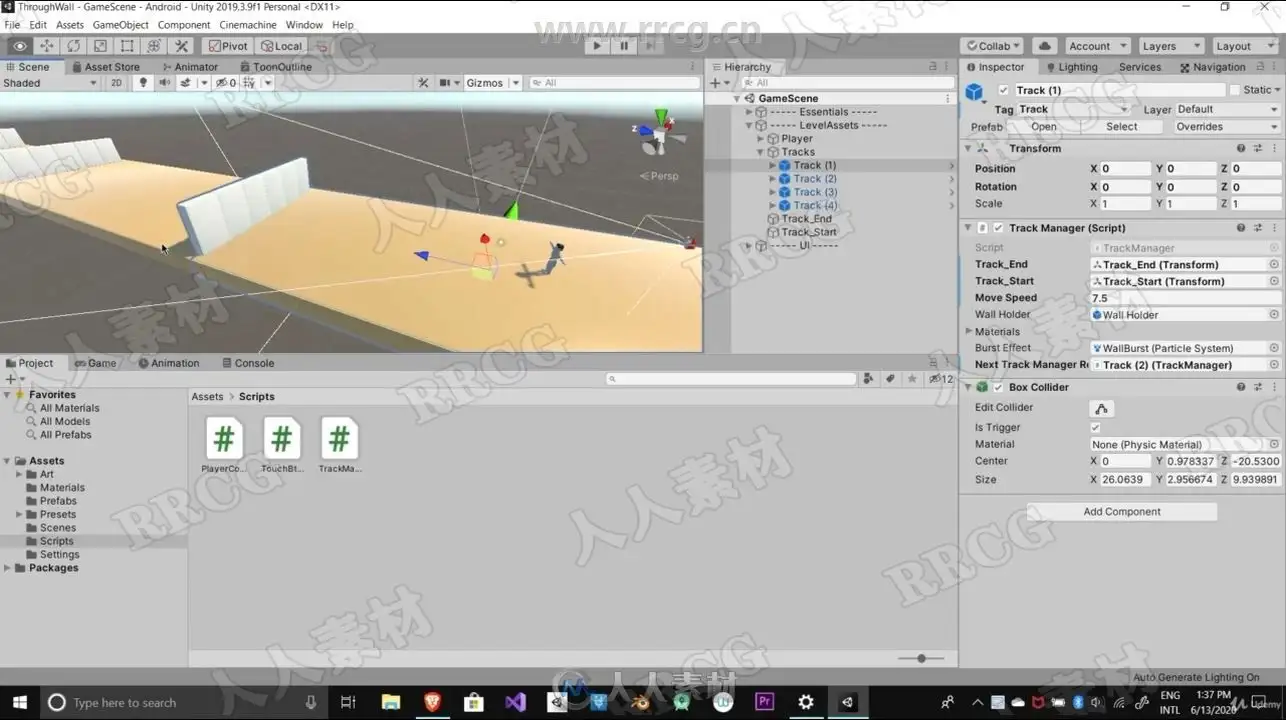This screenshot has height=720, width=1286.
Task: Select the Move tool in toolbar
Action: click(46, 46)
